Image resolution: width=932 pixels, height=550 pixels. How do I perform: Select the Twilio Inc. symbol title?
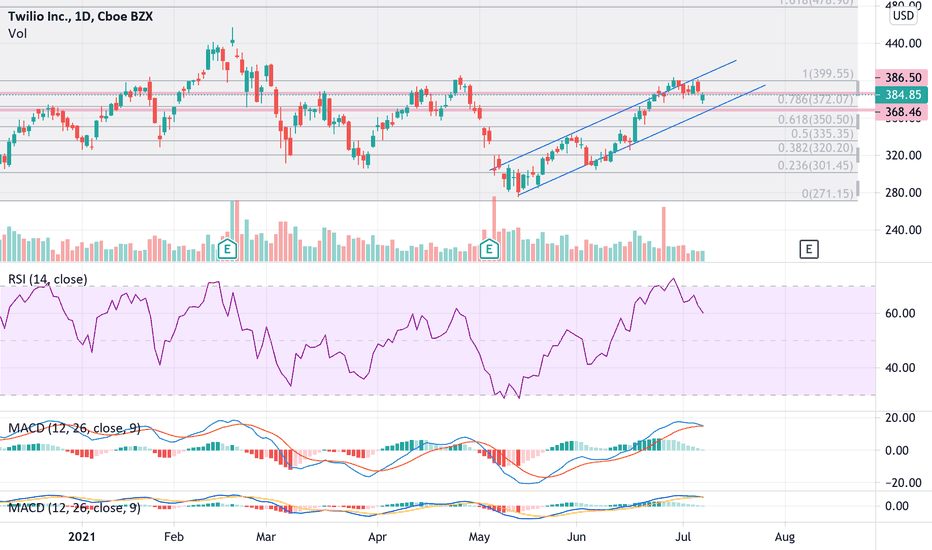40,17
